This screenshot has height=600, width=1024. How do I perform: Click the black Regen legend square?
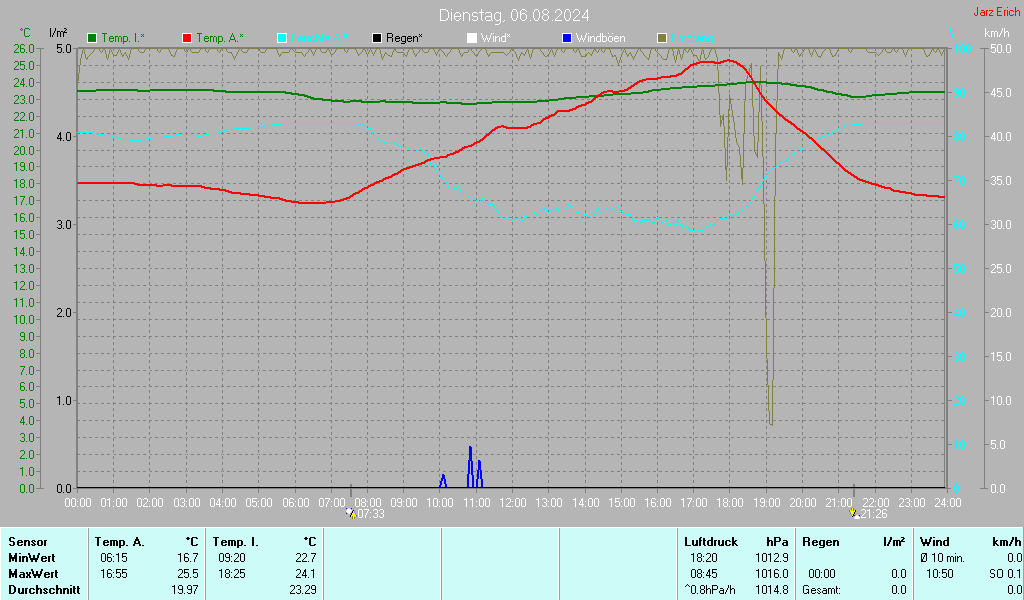[377, 38]
